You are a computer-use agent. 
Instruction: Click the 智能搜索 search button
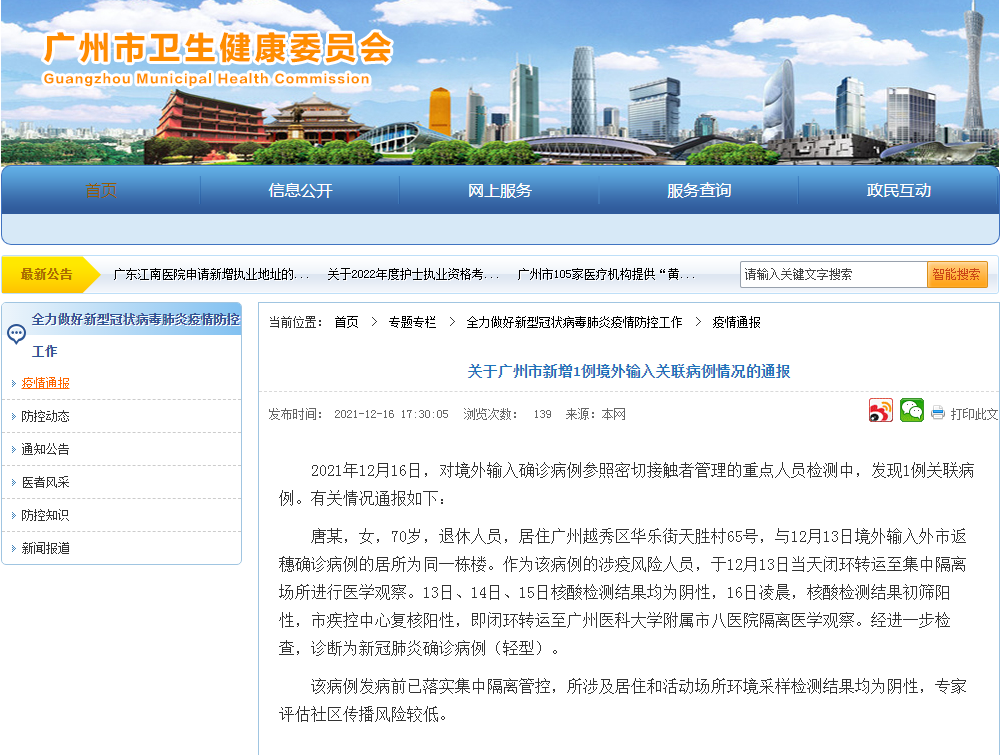pyautogui.click(x=957, y=274)
